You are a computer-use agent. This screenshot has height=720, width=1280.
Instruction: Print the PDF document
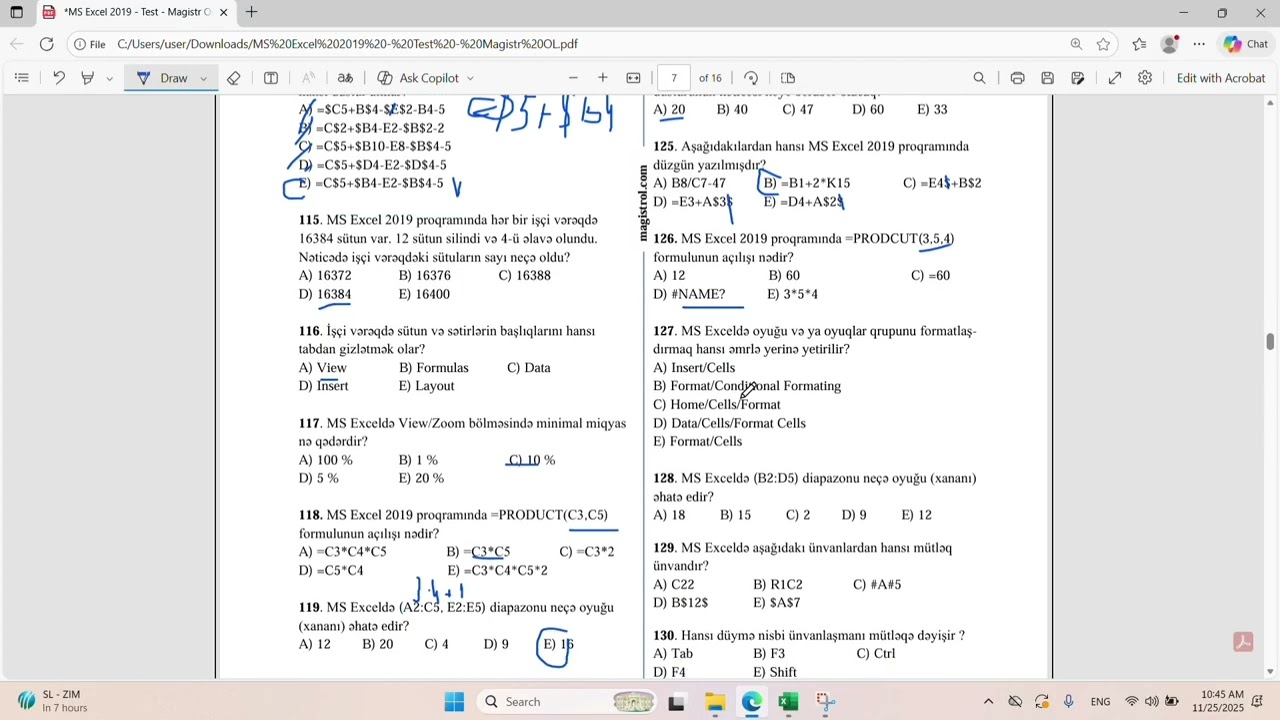tap(1017, 78)
